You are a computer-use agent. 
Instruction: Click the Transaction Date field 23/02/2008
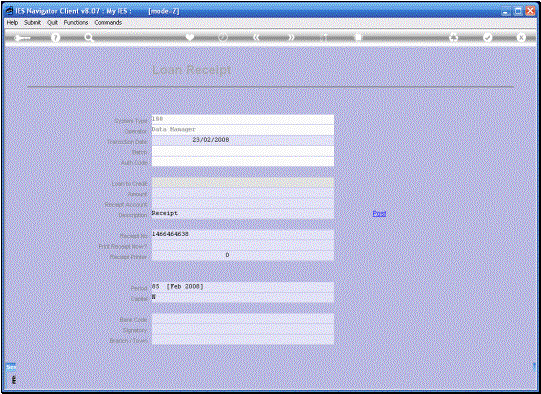(243, 140)
